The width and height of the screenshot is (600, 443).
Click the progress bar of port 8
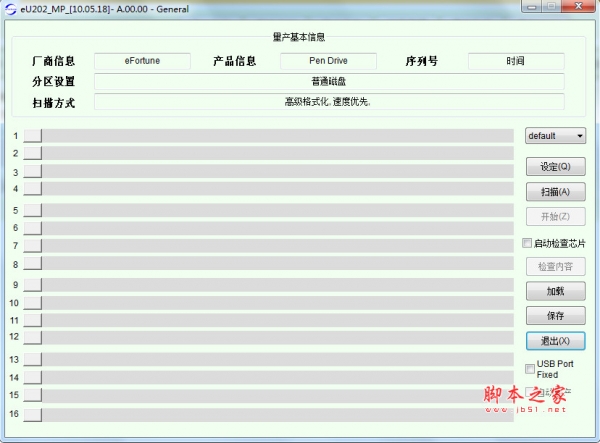[278, 264]
